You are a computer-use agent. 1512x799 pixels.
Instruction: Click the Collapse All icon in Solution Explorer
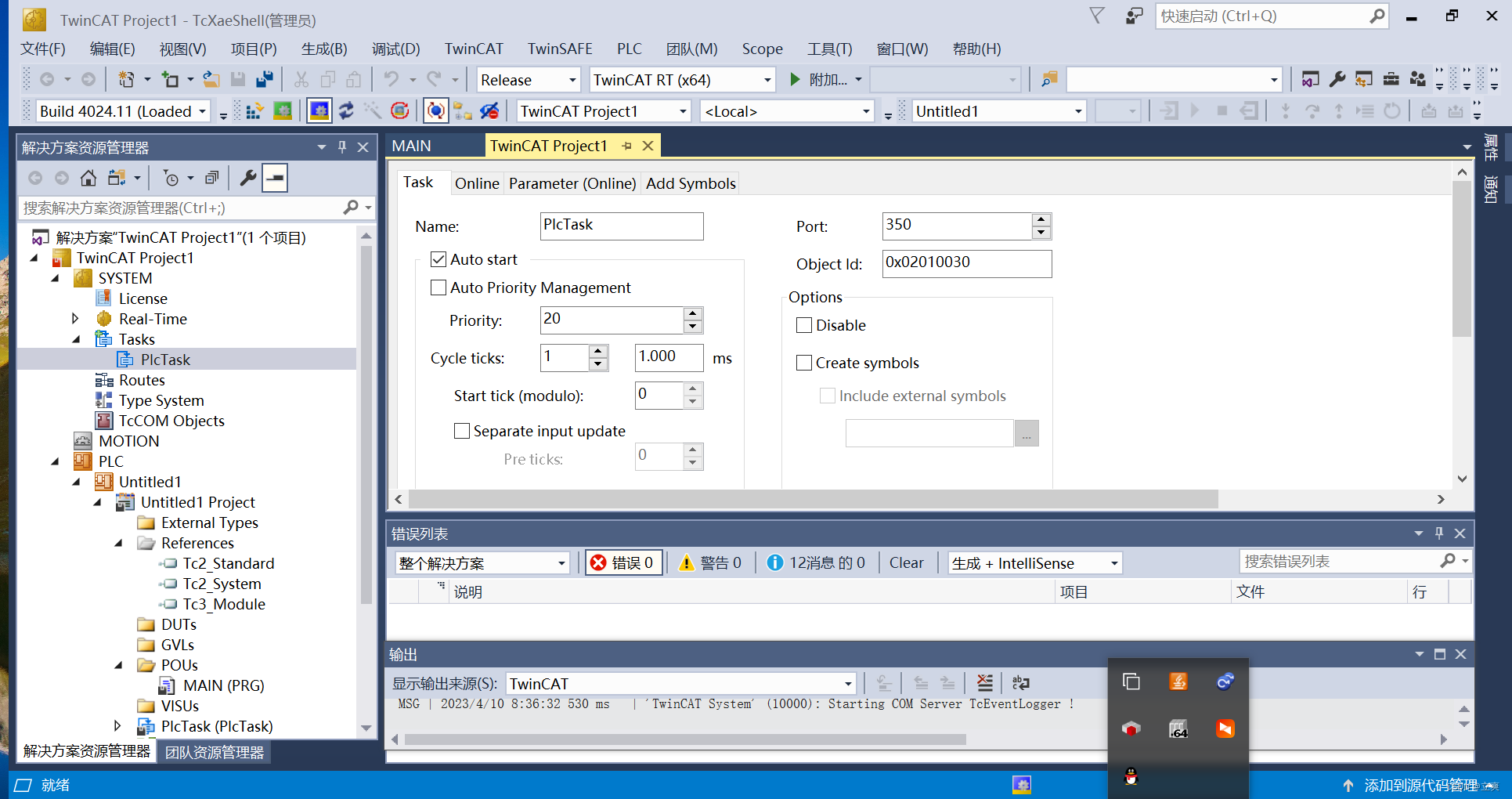(211, 178)
